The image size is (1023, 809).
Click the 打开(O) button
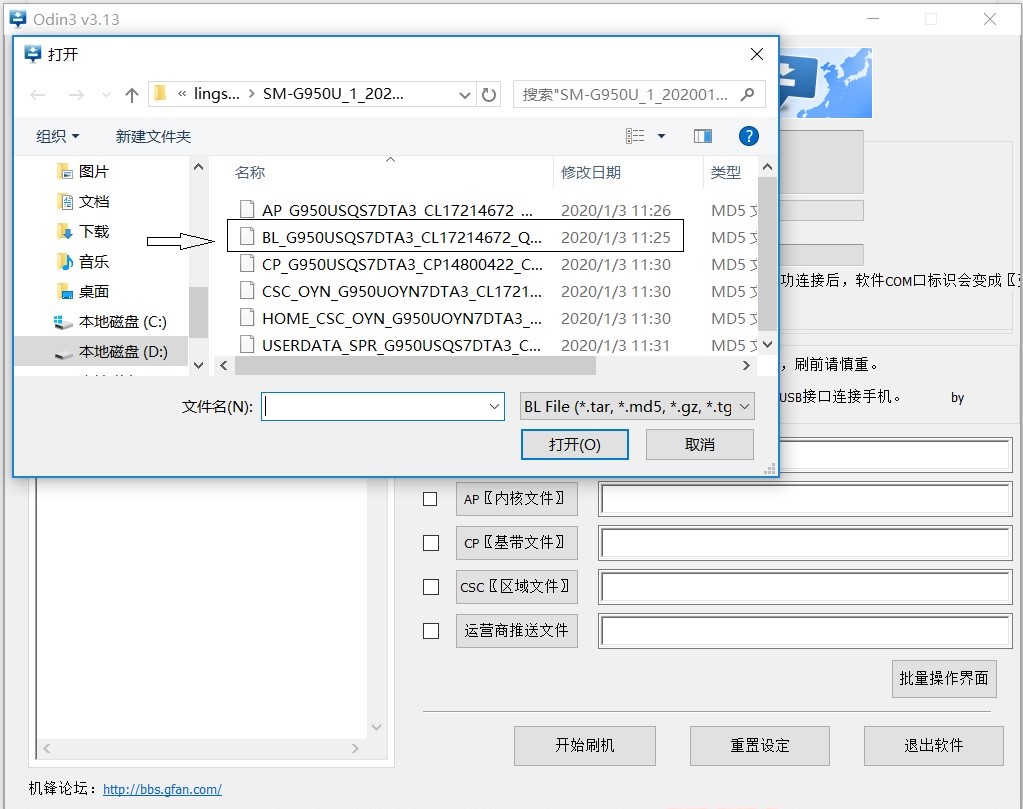point(575,444)
